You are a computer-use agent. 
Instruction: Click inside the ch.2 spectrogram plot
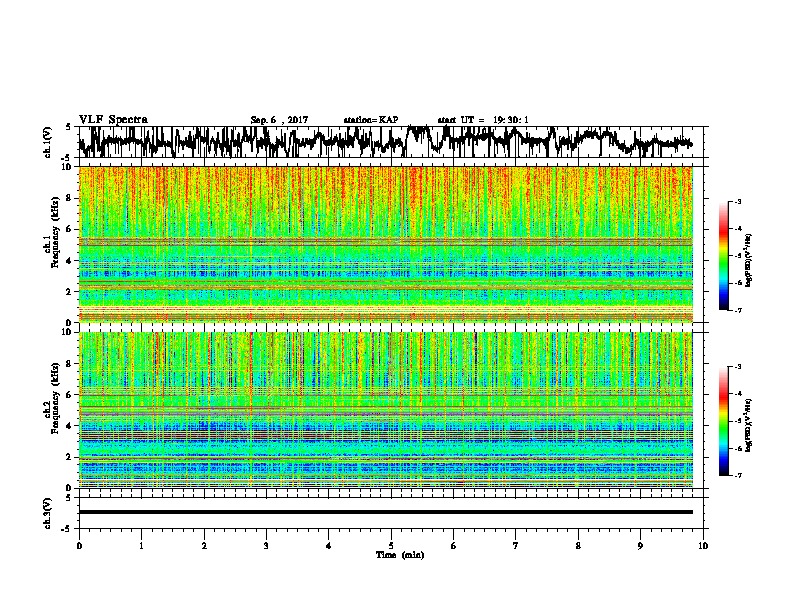coord(386,410)
